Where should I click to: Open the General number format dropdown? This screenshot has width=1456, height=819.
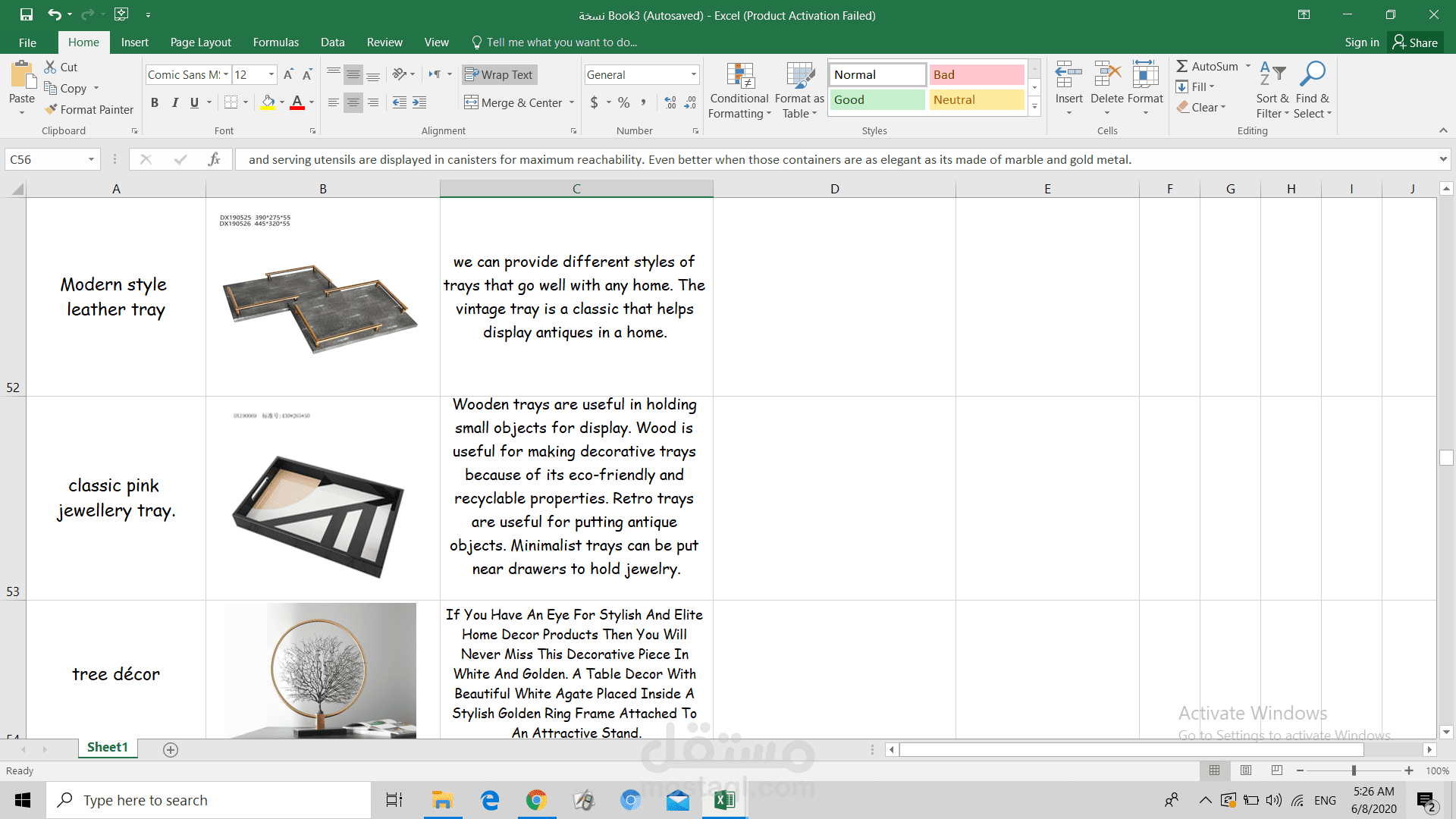pyautogui.click(x=693, y=74)
